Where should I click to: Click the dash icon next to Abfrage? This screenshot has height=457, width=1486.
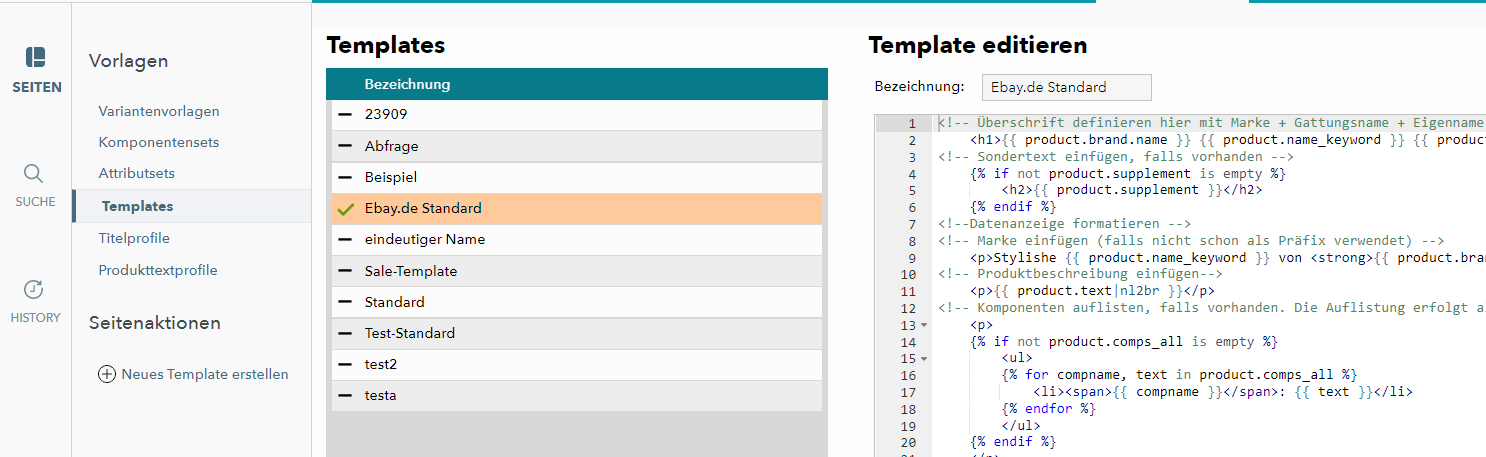(345, 146)
